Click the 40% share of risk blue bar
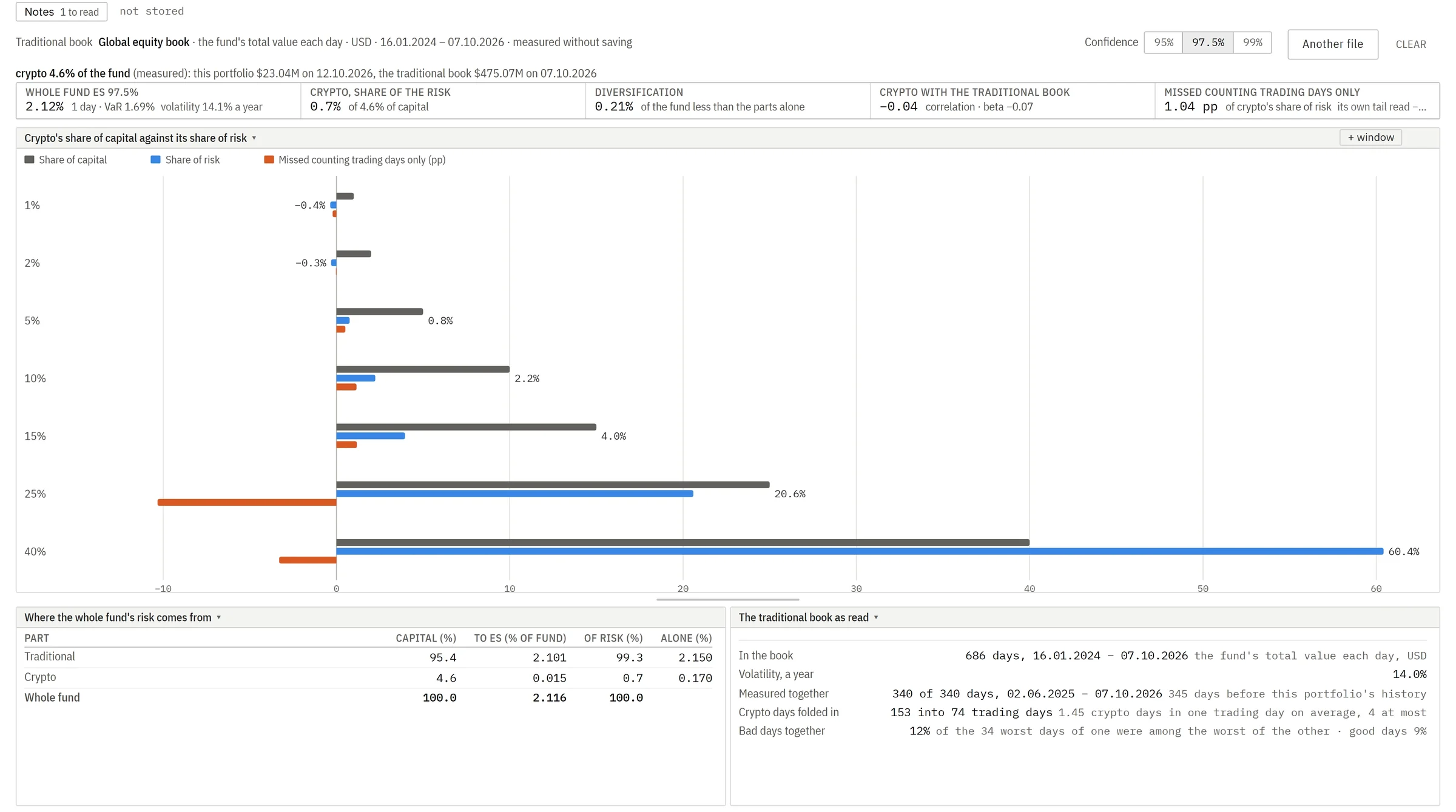Viewport: 1456px width, 812px height. click(x=860, y=551)
